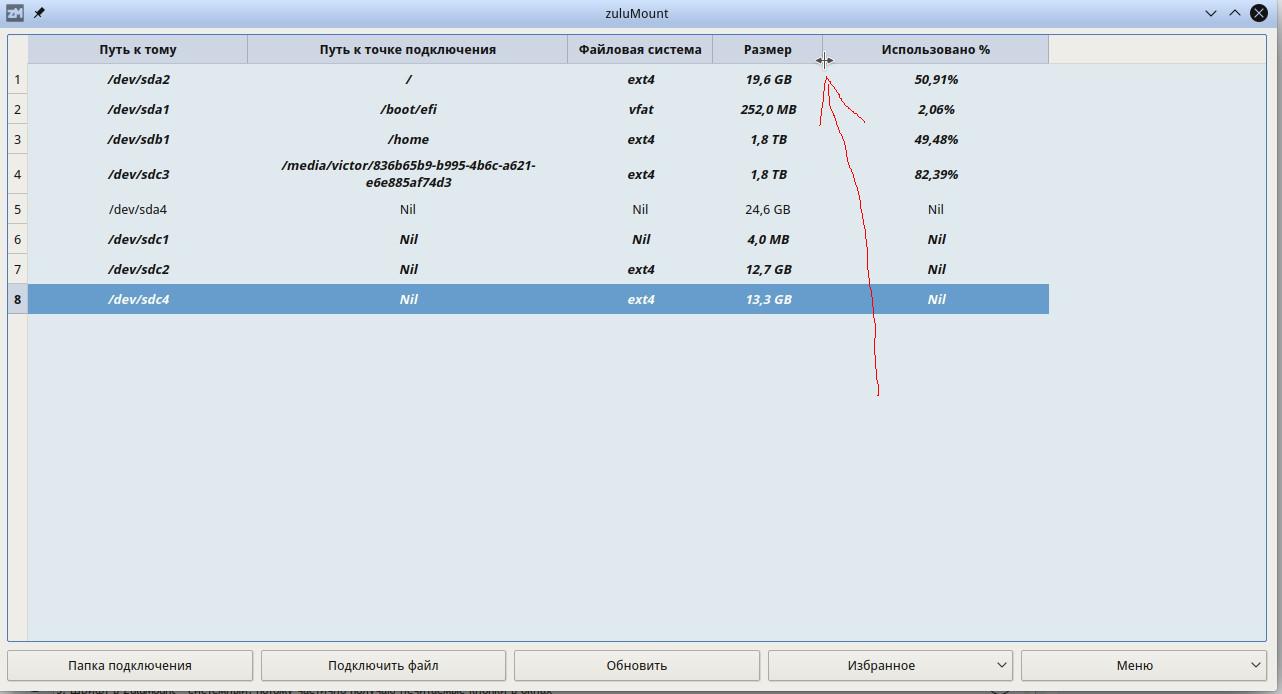Click the /media/victor/836b65b9 mount path cell
The width and height of the screenshot is (1282, 694).
click(x=408, y=174)
